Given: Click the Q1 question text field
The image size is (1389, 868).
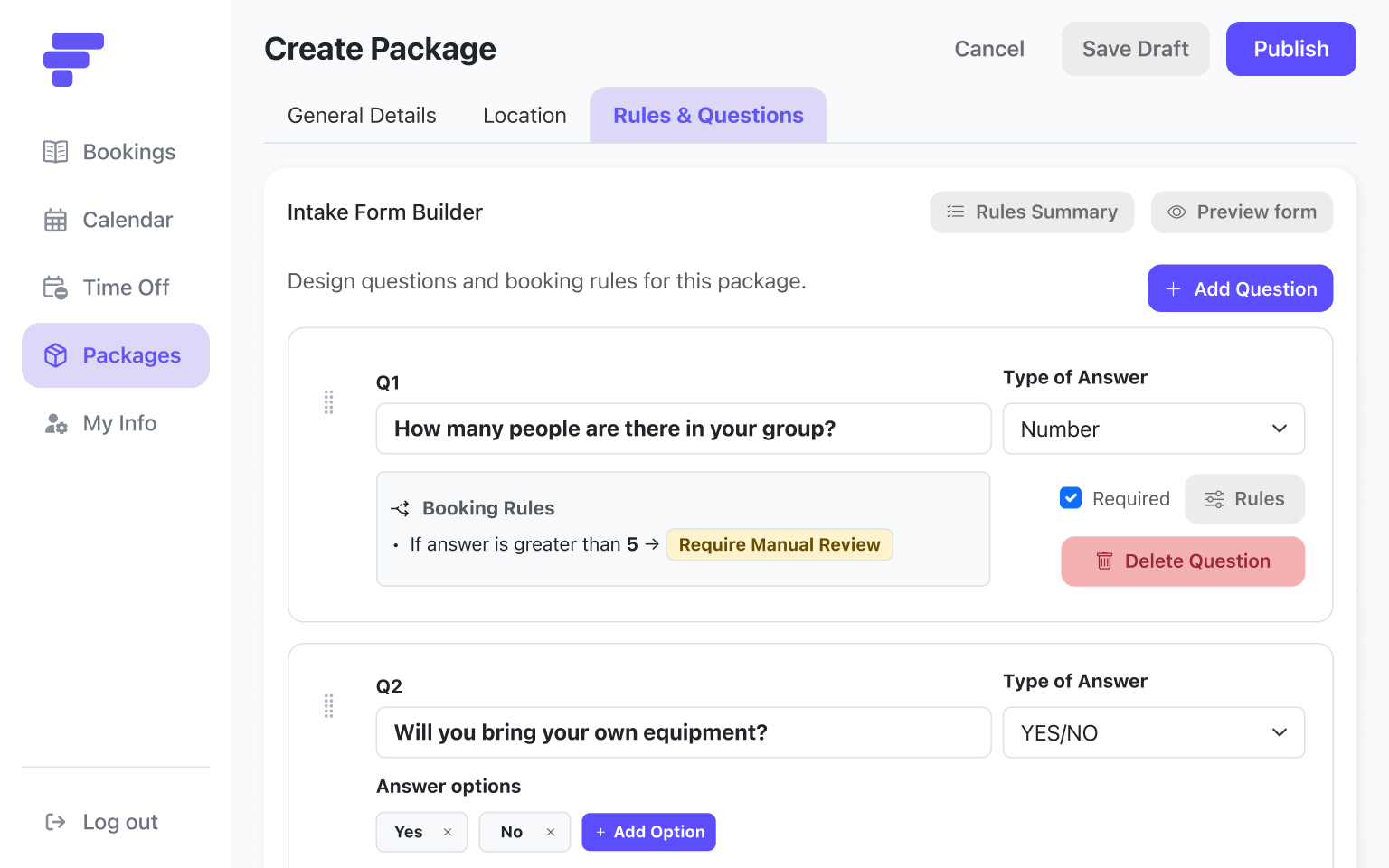Looking at the screenshot, I should [x=684, y=429].
